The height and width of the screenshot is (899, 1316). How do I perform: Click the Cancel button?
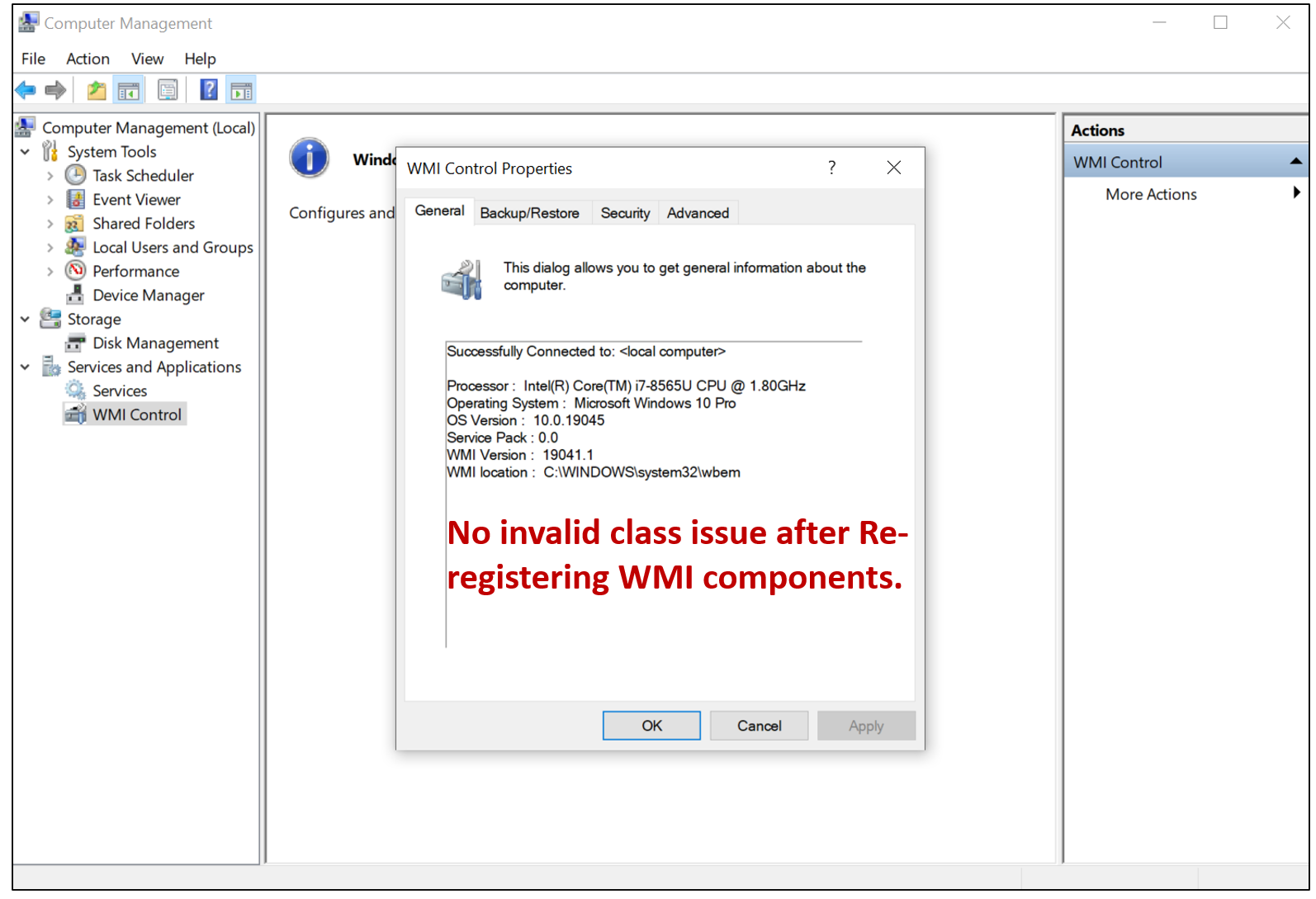pos(759,726)
